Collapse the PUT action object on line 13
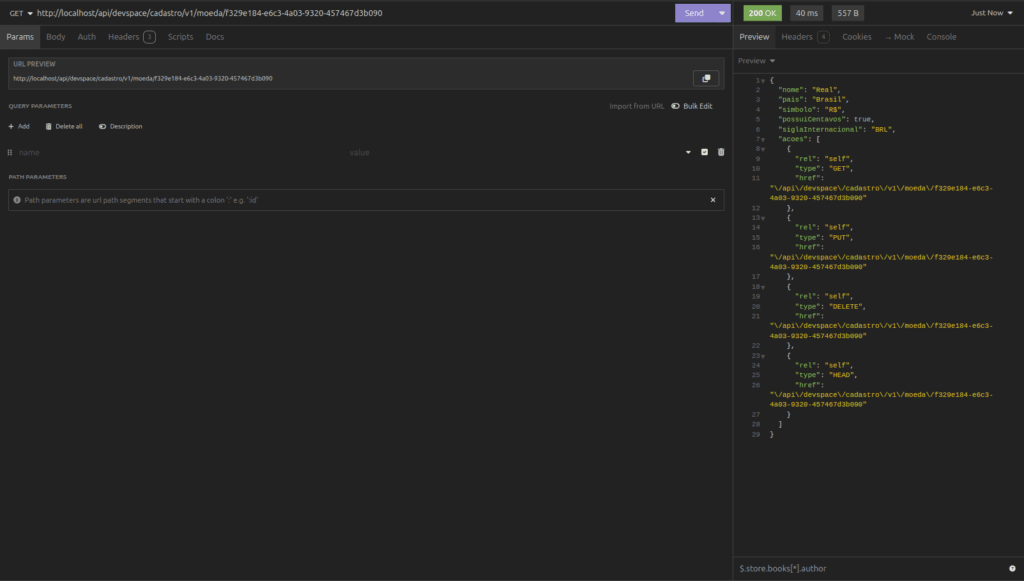The width and height of the screenshot is (1024, 581). click(x=763, y=219)
